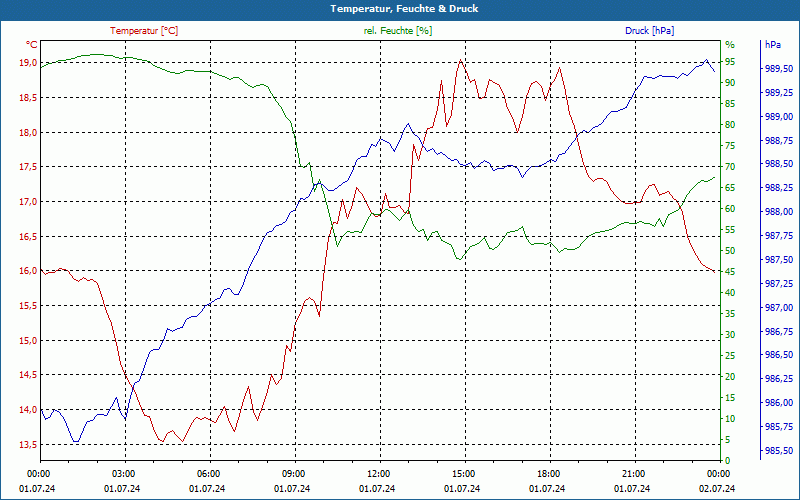Screen dimensions: 800x500
Task: Pick the '15,5' temperature axis value
Action: pyautogui.click(x=28, y=306)
